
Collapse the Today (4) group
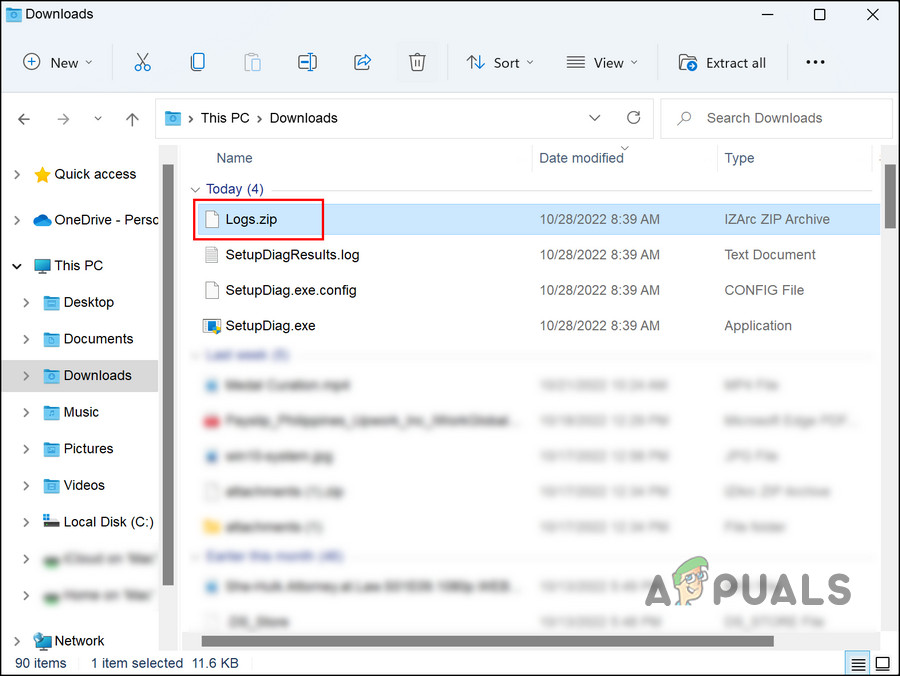point(195,189)
